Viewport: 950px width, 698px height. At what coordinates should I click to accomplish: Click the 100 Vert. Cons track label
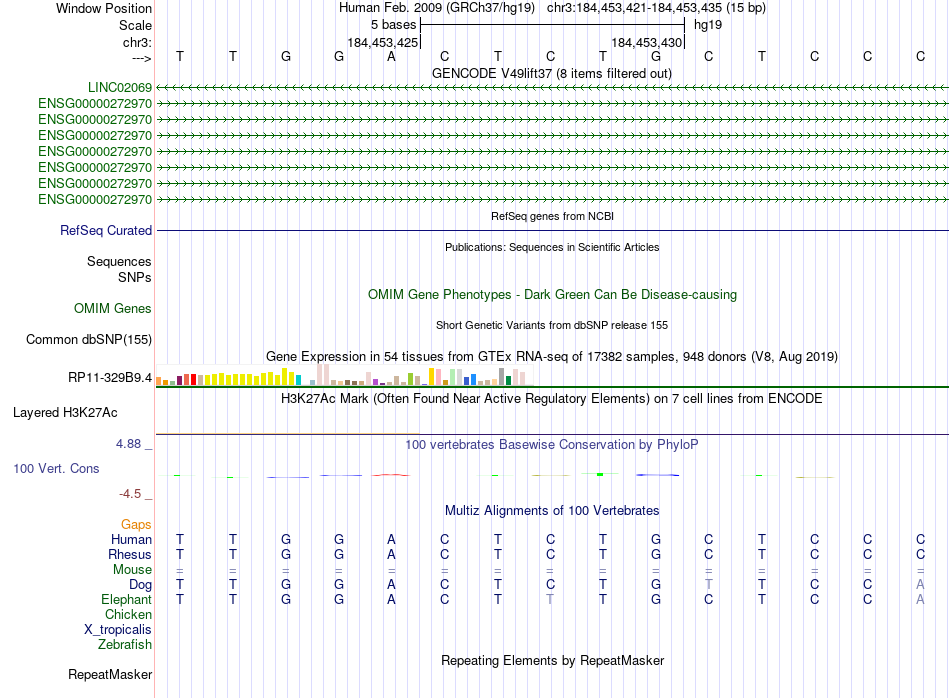(x=56, y=468)
